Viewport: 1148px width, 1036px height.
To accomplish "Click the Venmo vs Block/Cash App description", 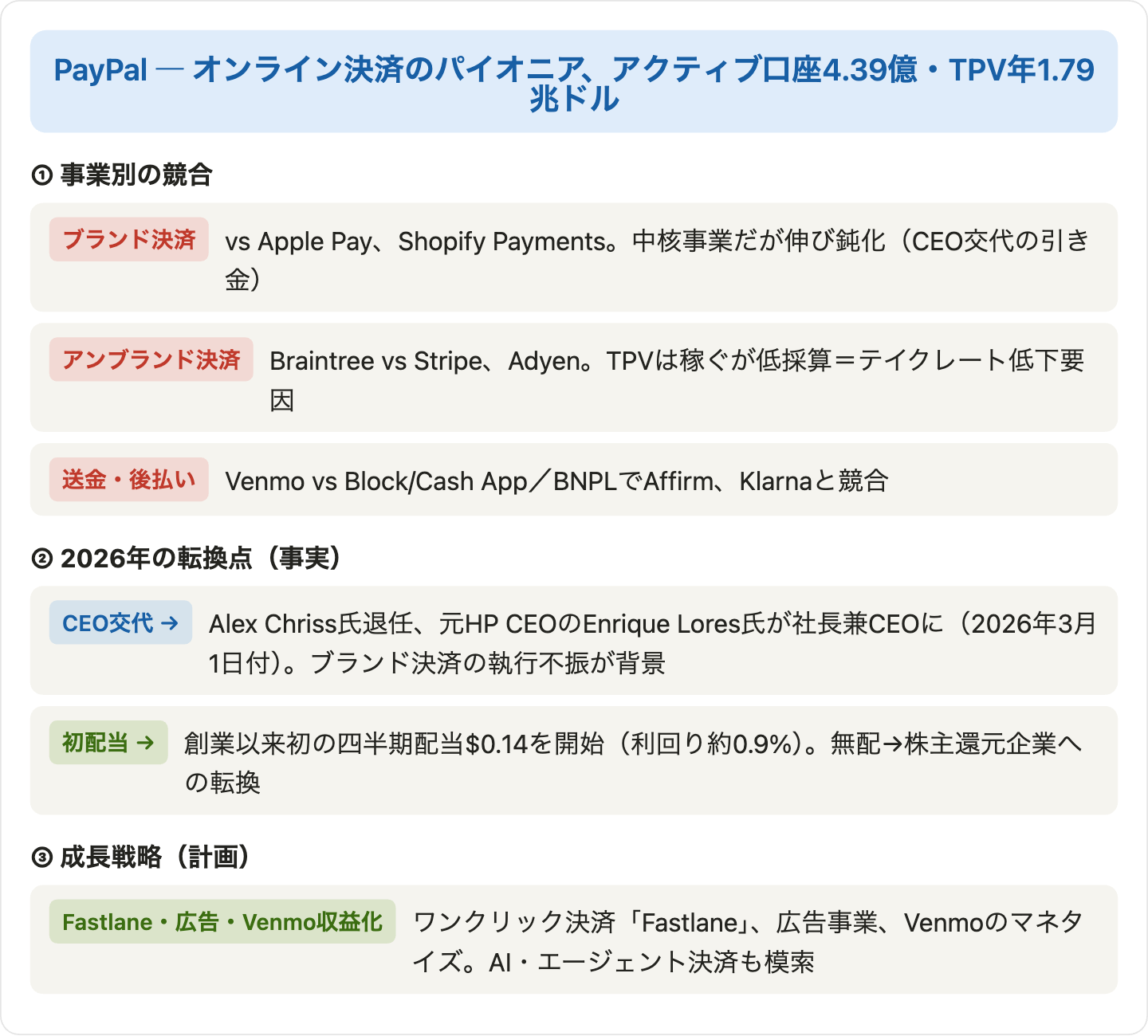I will [x=556, y=481].
